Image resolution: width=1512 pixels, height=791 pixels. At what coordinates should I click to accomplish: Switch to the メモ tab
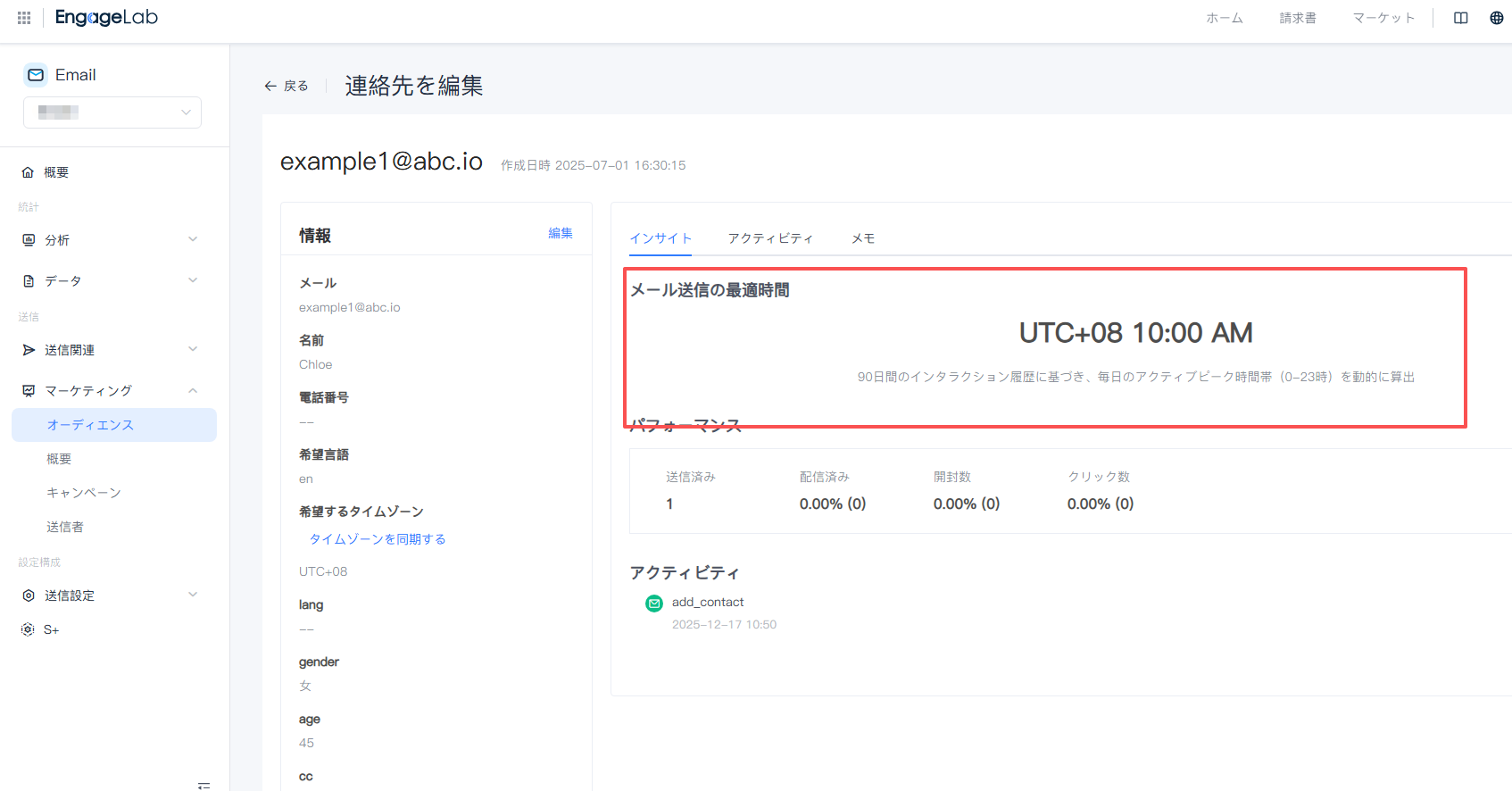[x=863, y=238]
